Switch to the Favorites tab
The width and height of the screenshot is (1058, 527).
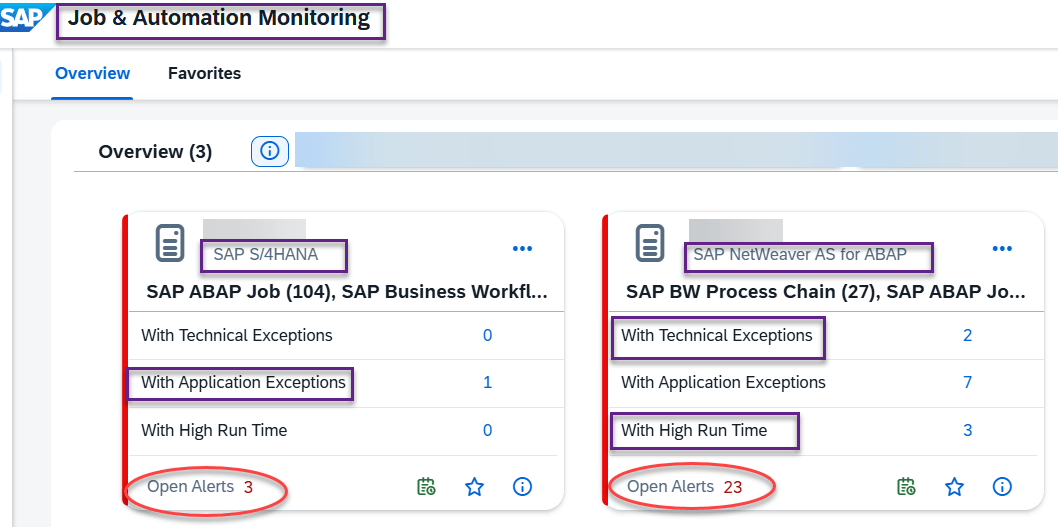pos(204,73)
